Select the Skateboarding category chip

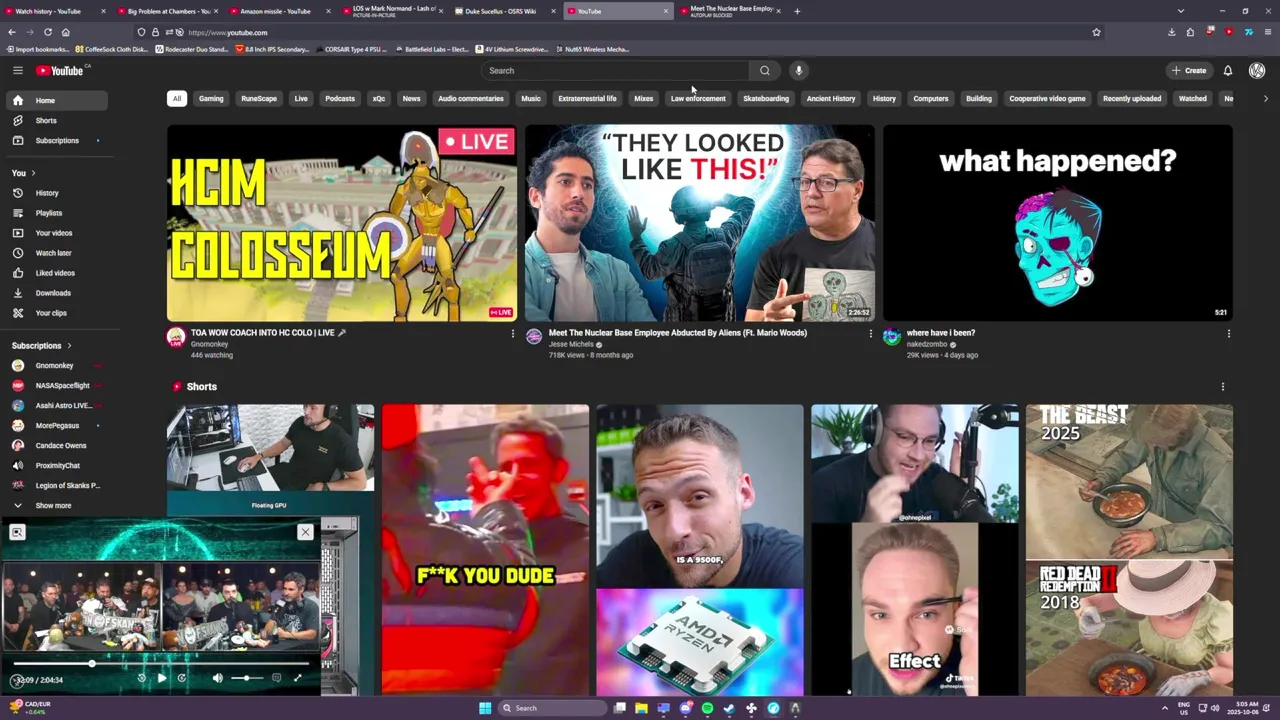tap(766, 99)
